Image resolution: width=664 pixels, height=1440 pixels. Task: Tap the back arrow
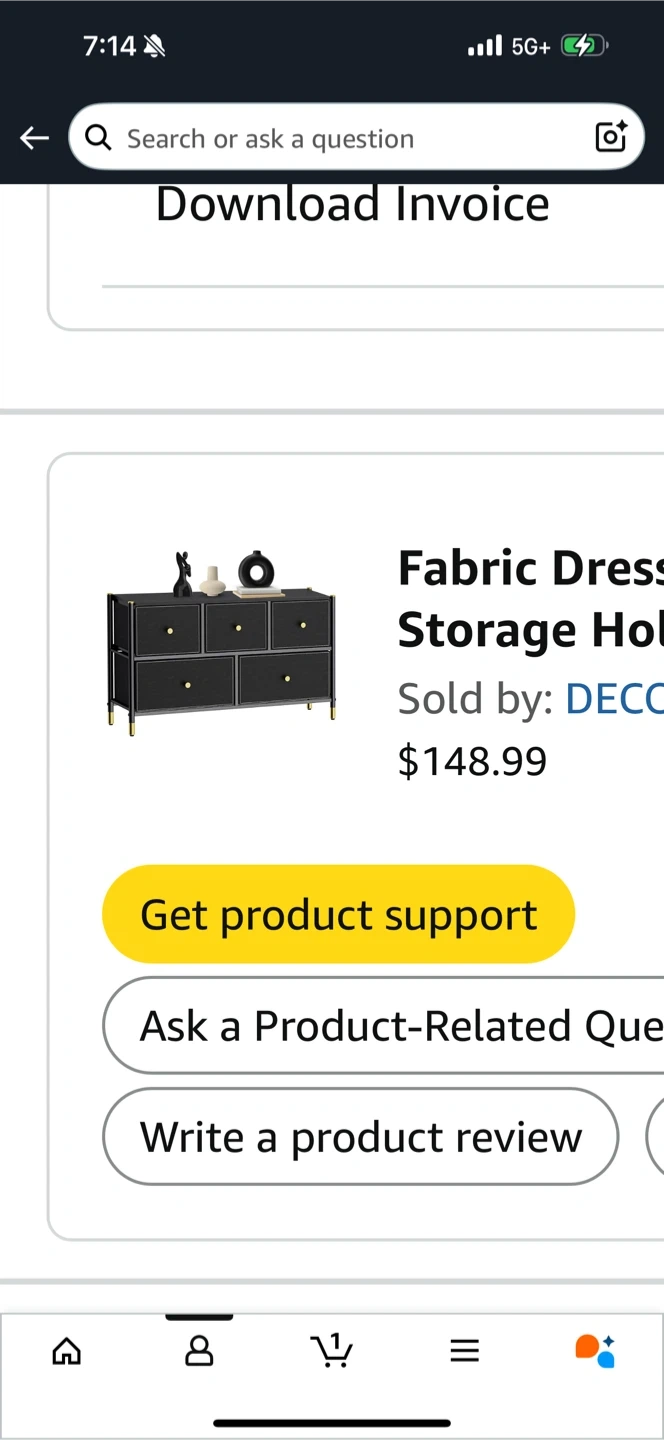pos(35,138)
